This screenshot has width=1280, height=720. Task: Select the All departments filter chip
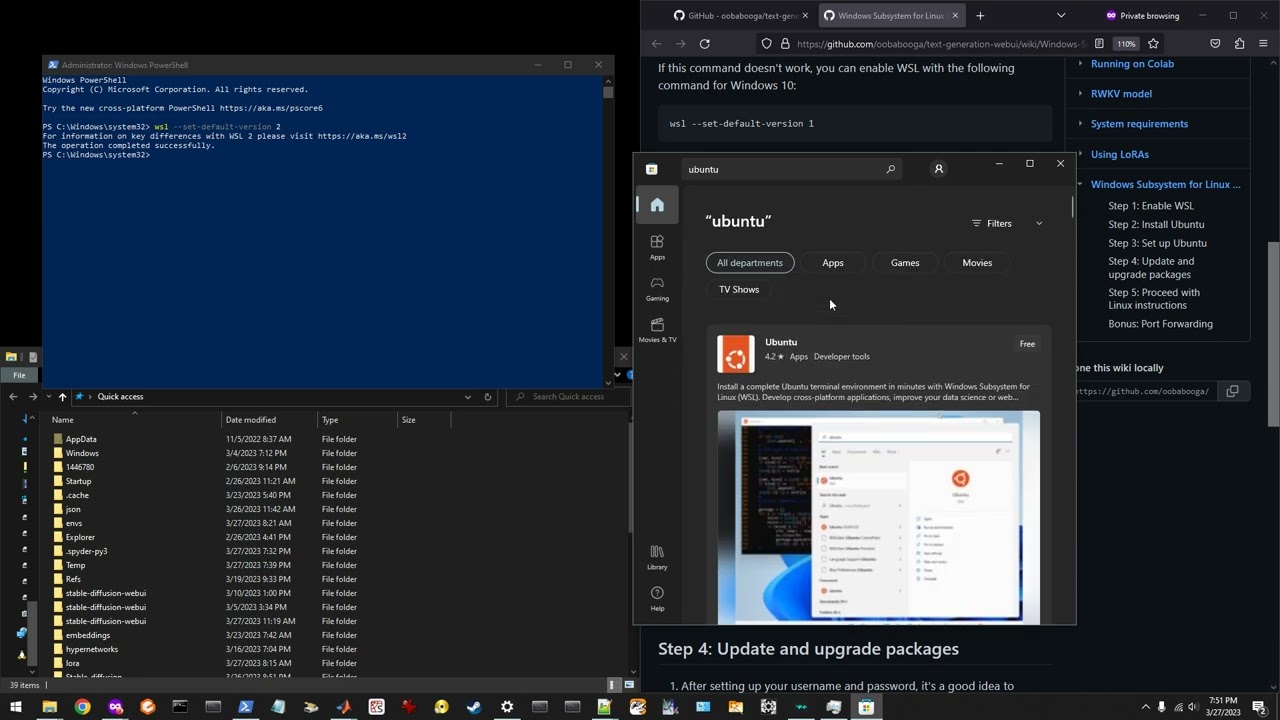point(750,263)
